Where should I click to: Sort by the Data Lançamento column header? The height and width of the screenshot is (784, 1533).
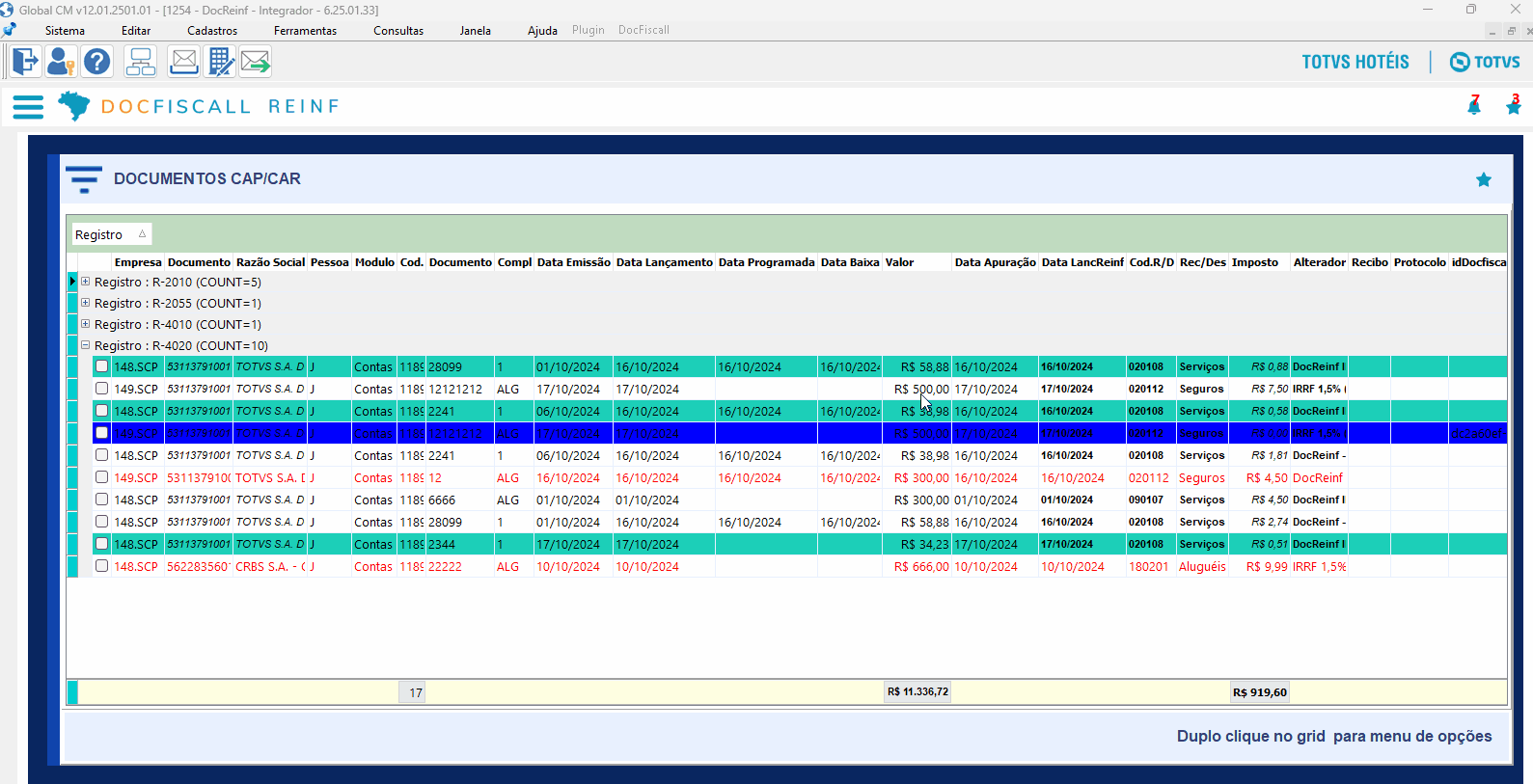coord(665,262)
